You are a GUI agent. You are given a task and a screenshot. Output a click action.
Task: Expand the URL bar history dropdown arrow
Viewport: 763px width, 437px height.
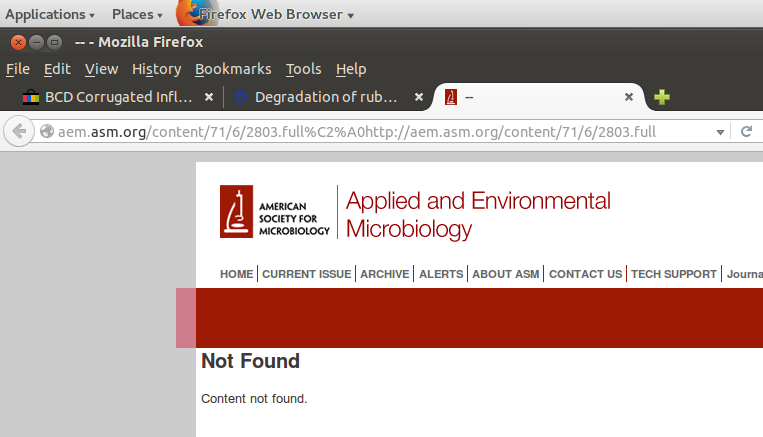coord(720,132)
